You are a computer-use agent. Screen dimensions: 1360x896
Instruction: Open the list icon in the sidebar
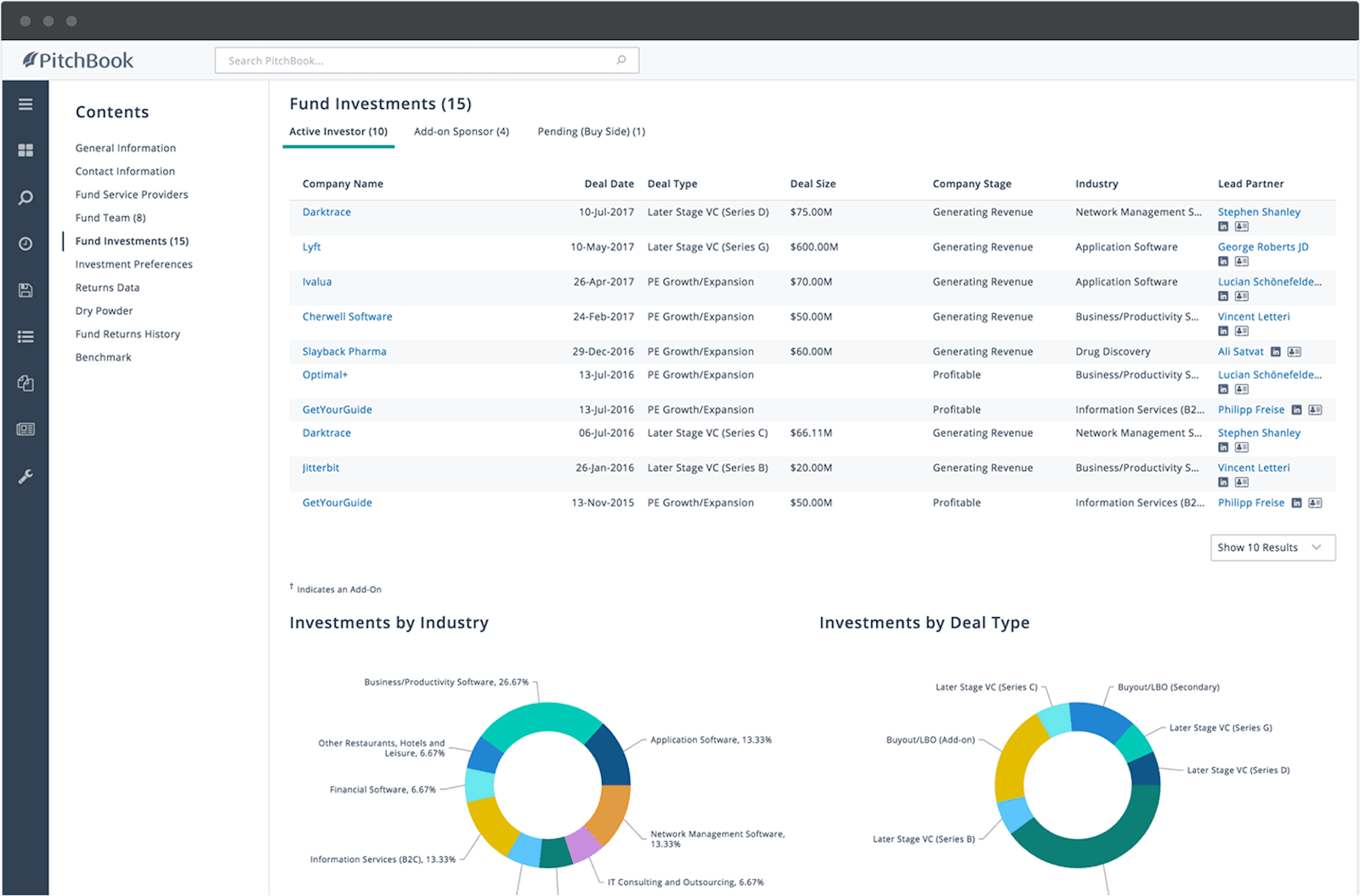coord(25,337)
